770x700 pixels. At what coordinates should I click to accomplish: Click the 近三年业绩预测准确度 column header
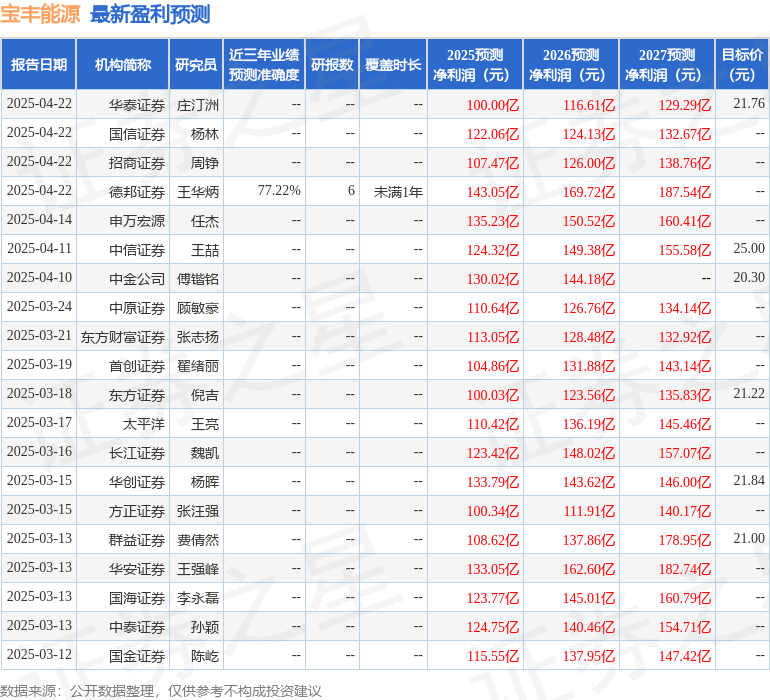264,65
